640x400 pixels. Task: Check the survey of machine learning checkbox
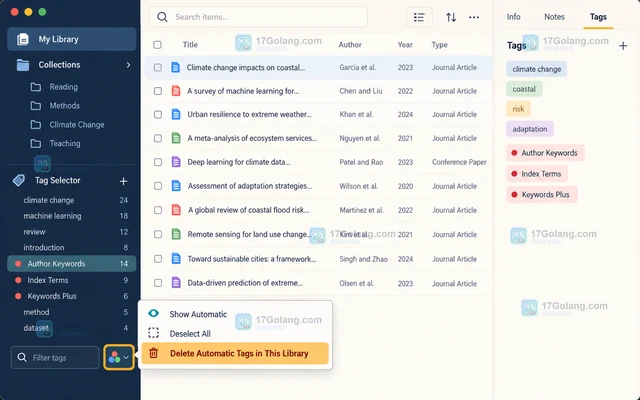pos(158,91)
